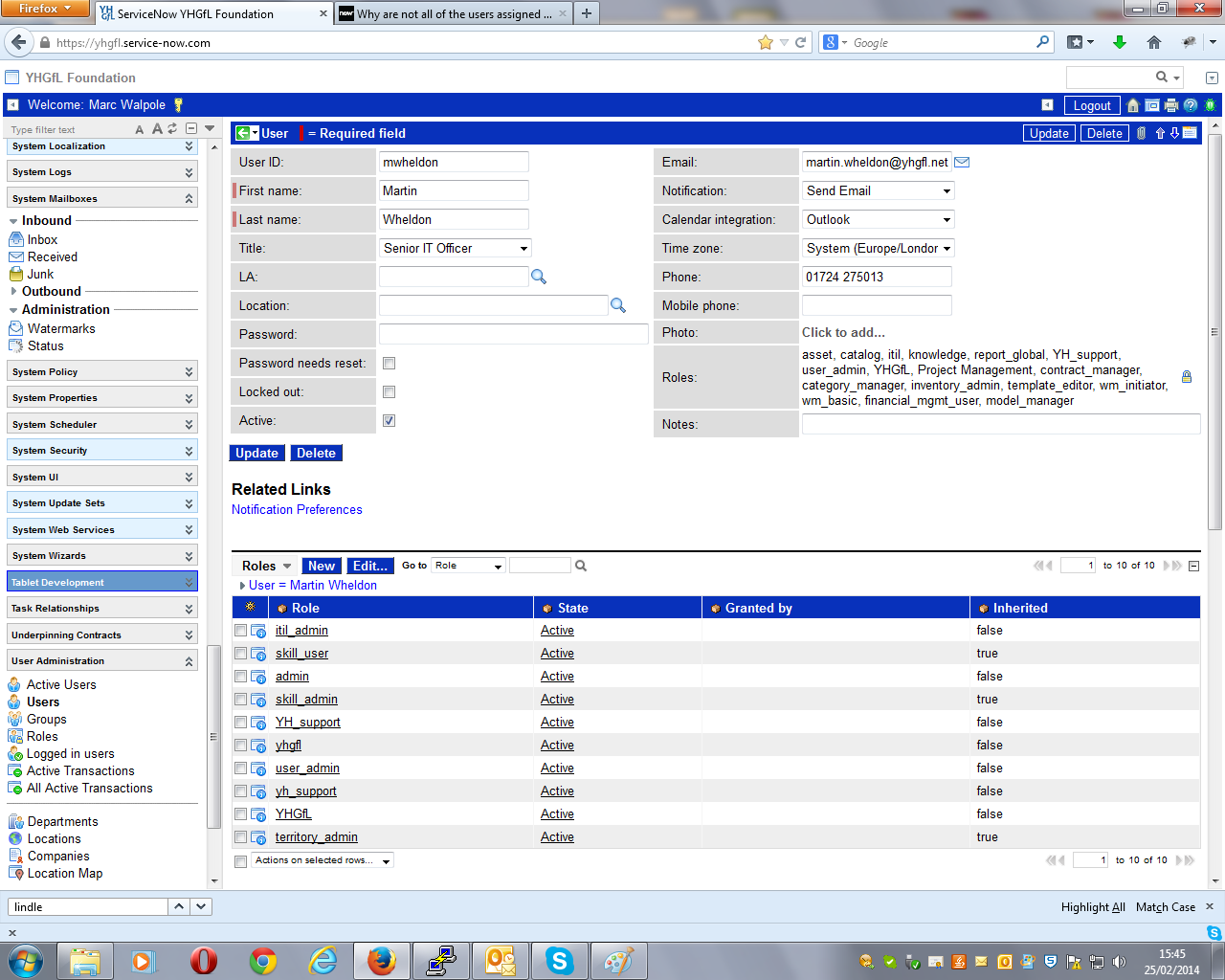Viewport: 1225px width, 980px height.
Task: Open the Locations navigator module
Action: point(55,838)
